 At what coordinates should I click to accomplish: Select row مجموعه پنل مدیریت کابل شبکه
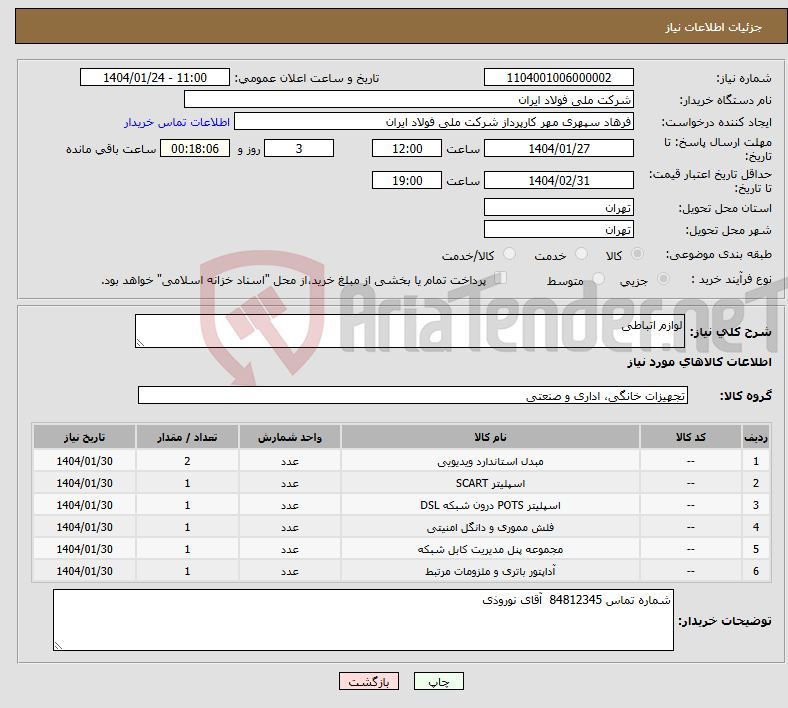[402, 549]
